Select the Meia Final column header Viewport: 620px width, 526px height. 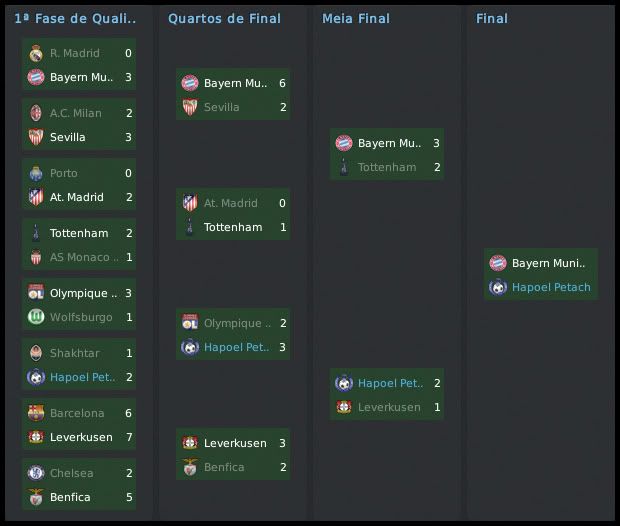click(356, 18)
